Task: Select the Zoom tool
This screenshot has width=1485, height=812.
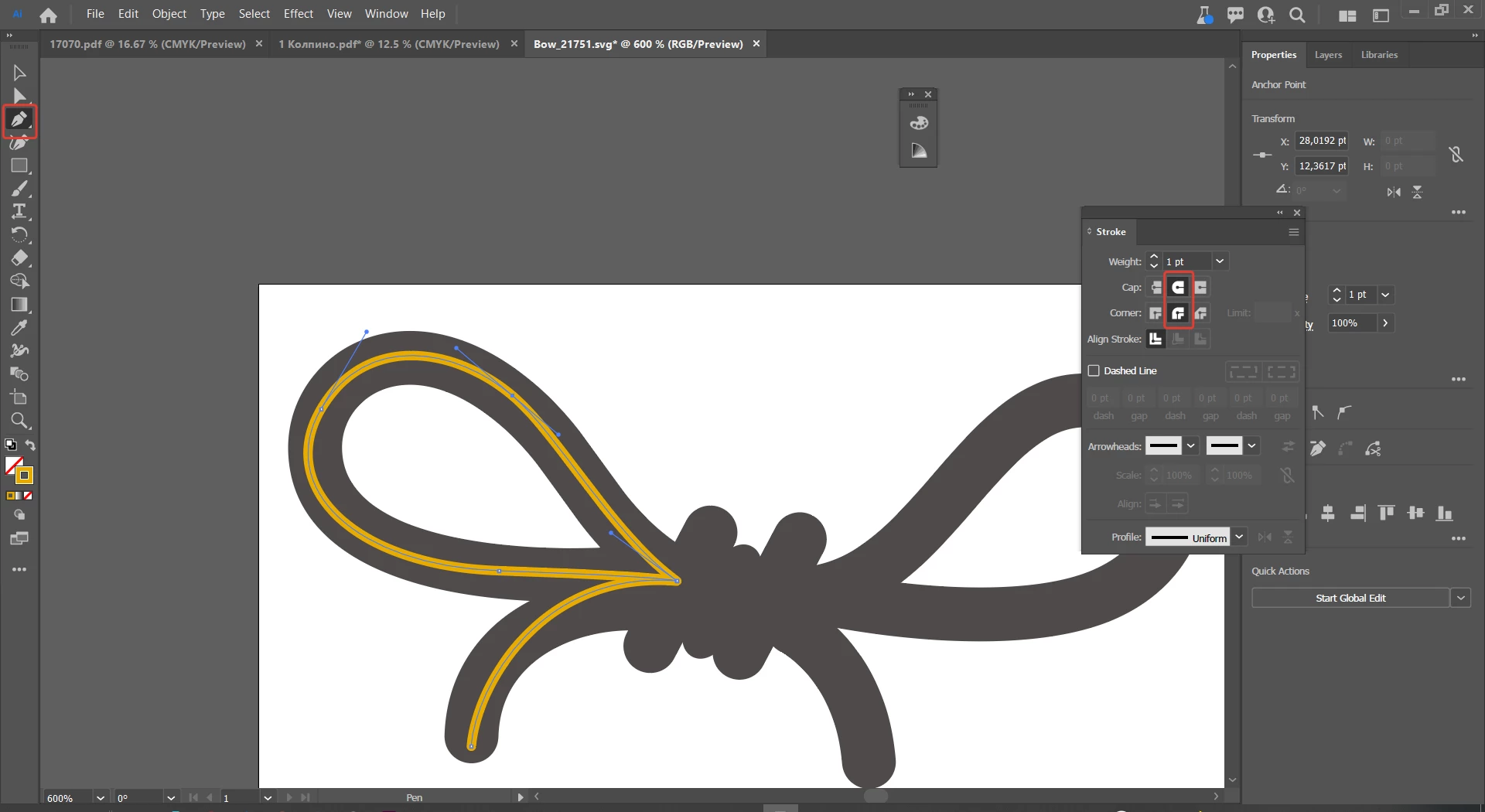Action: pyautogui.click(x=19, y=421)
